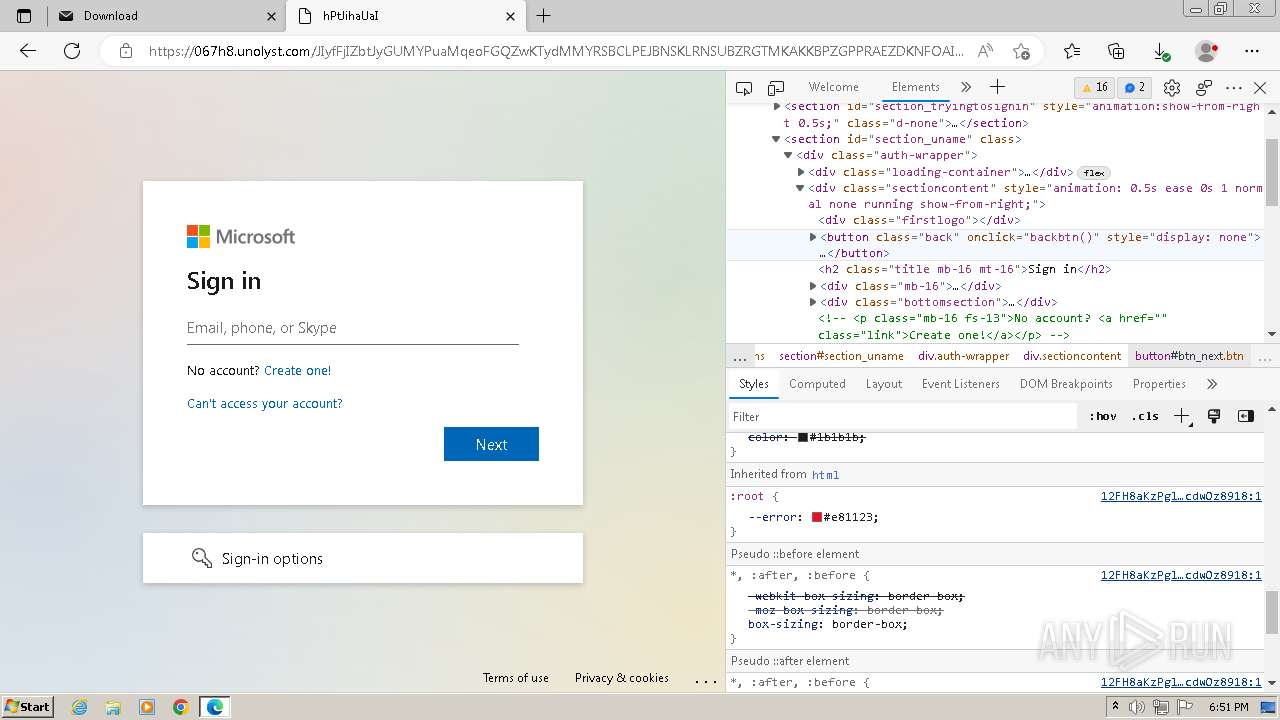Toggle rendering emulations paintbrush icon
The image size is (1280, 720).
tap(1214, 416)
